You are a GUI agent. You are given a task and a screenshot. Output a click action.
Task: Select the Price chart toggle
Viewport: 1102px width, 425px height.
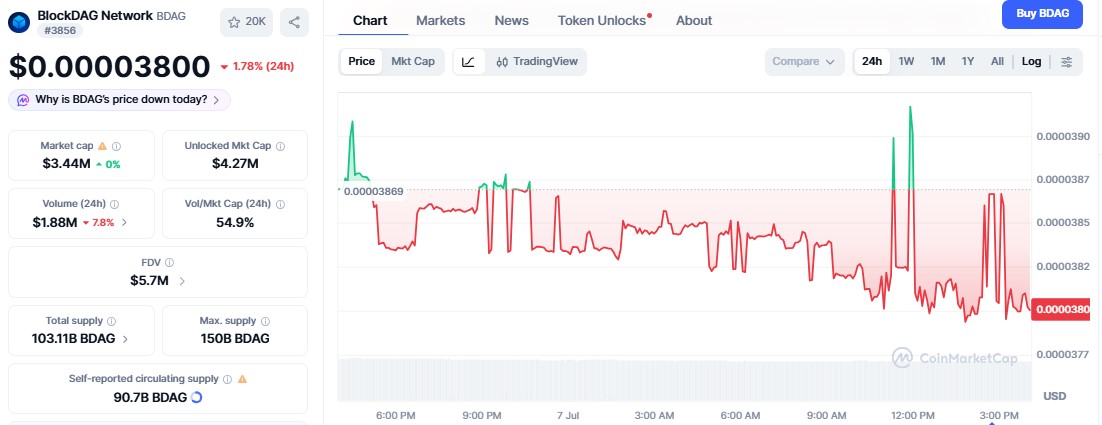361,62
